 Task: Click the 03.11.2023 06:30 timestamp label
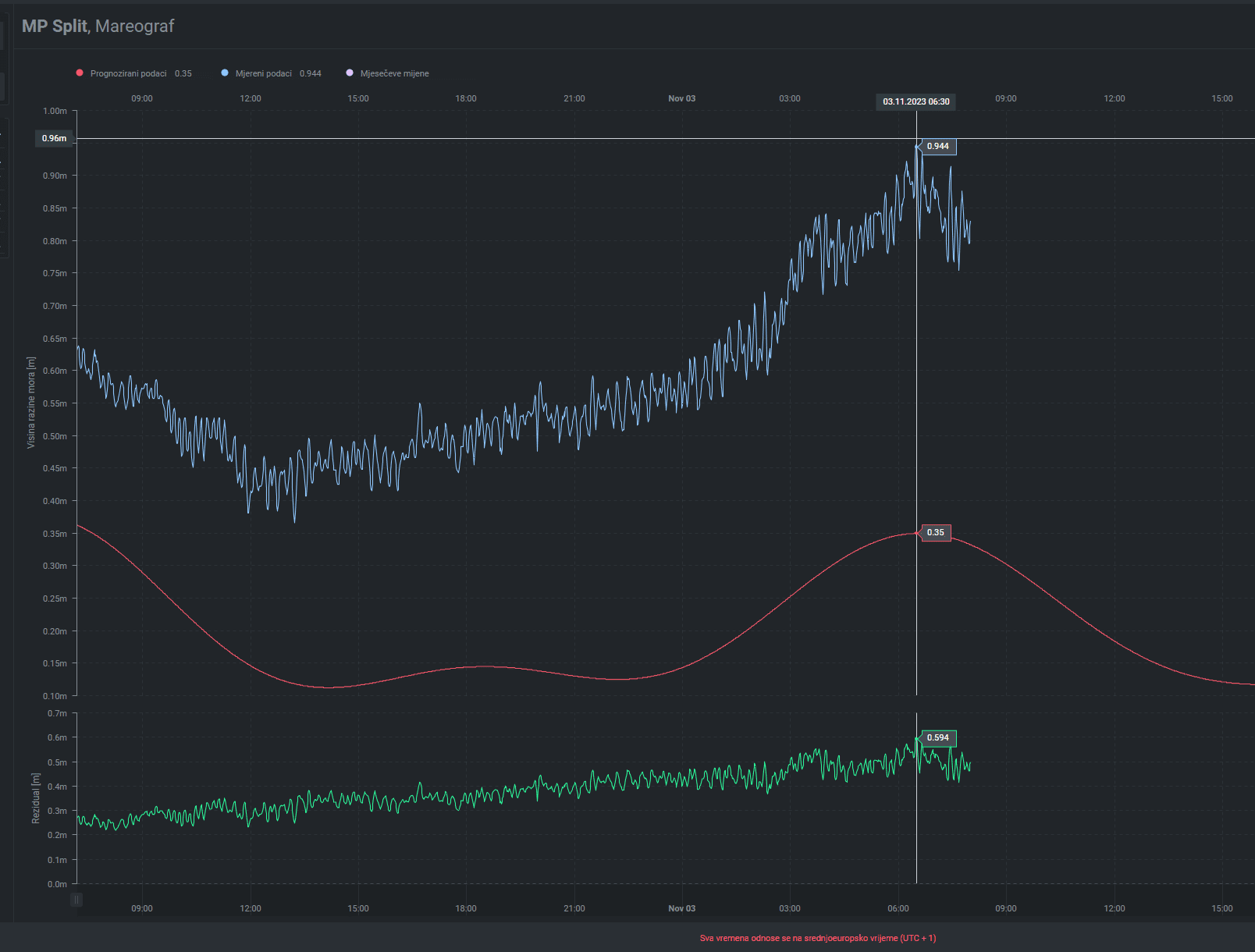(x=916, y=101)
